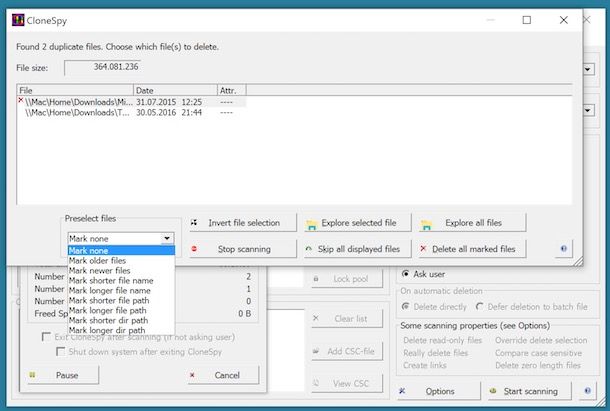Maximize the CloneSpy duplicates dialog
The image size is (610, 411).
coord(527,20)
